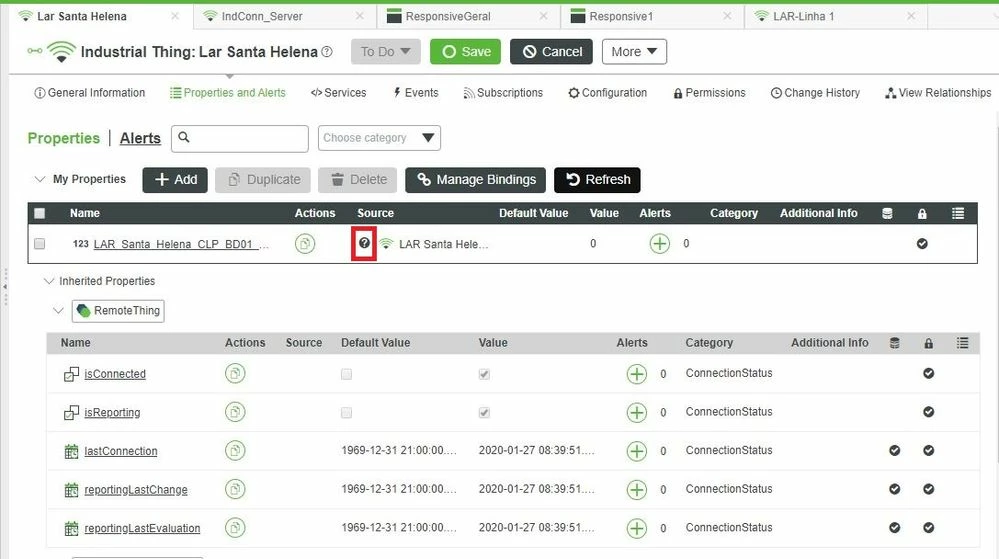Focus the properties search input field
Viewport: 999px width, 559px height.
(240, 138)
